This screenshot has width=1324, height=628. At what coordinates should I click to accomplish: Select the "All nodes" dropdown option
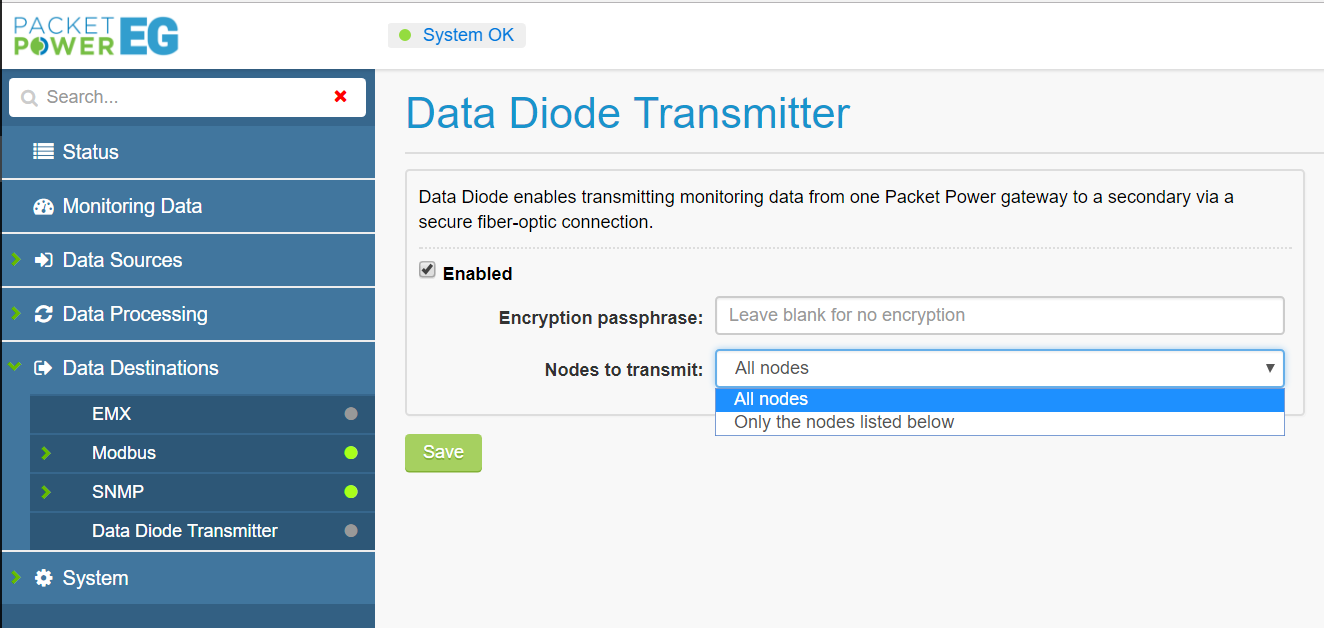[771, 399]
